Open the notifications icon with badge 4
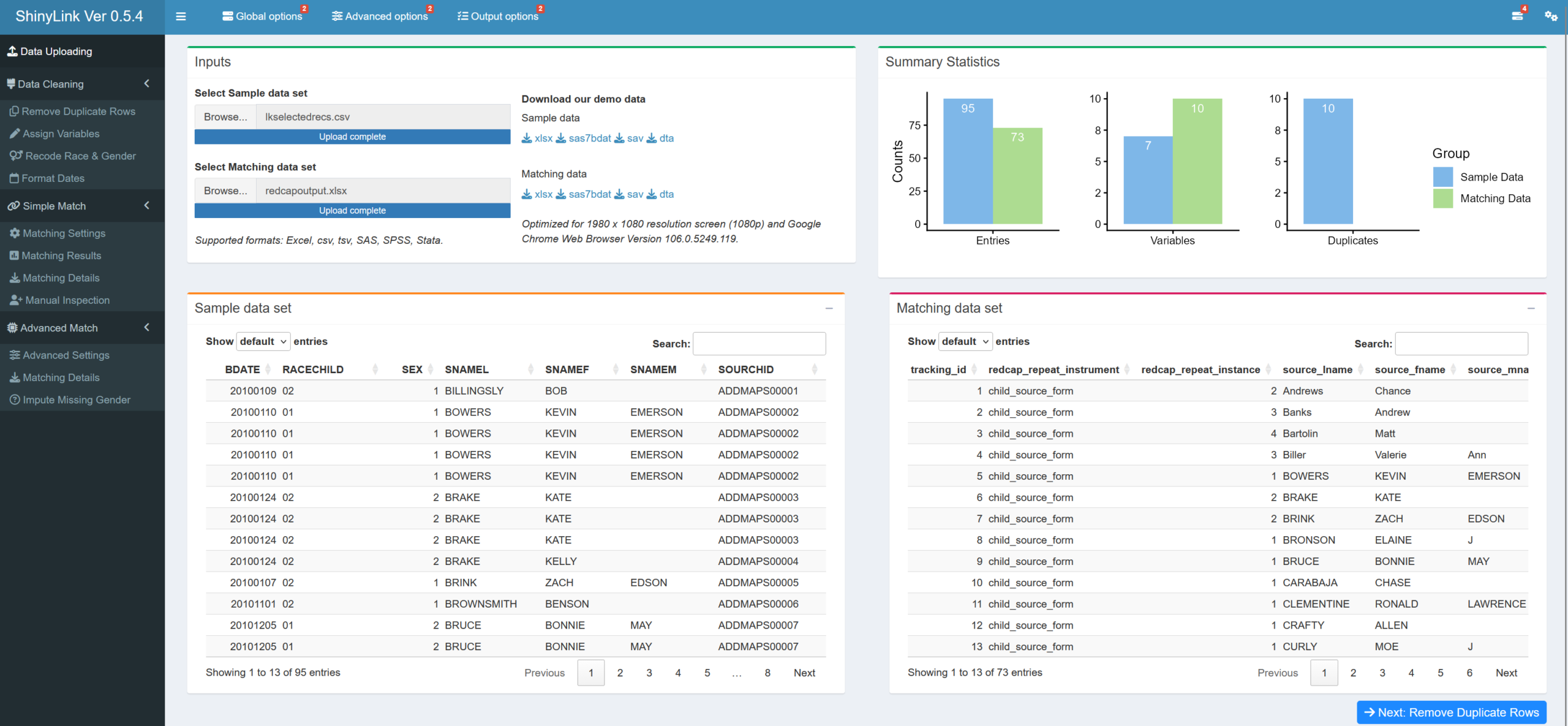 point(1519,14)
